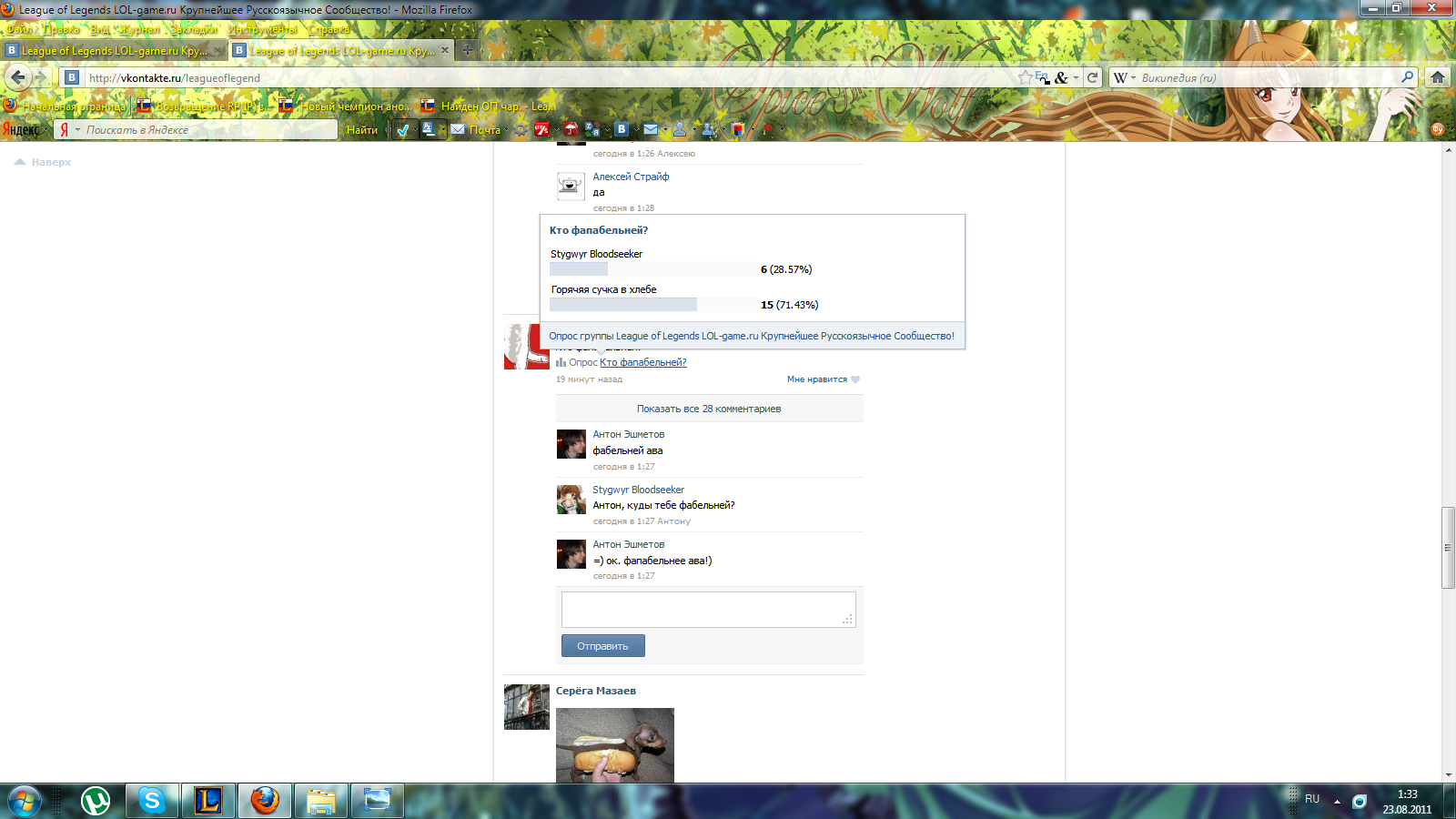Open the Начальная страница bookmark
The width and height of the screenshot is (1456, 819).
[x=65, y=106]
